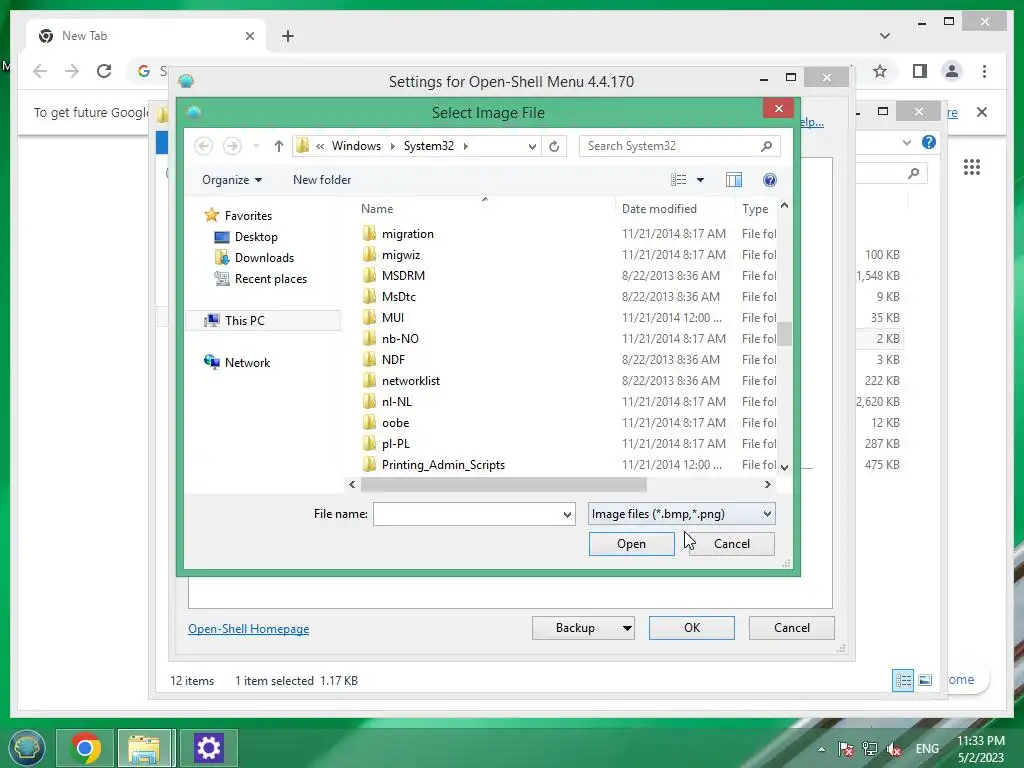Image resolution: width=1024 pixels, height=768 pixels.
Task: Select the MSDRM folder
Action: (x=403, y=276)
